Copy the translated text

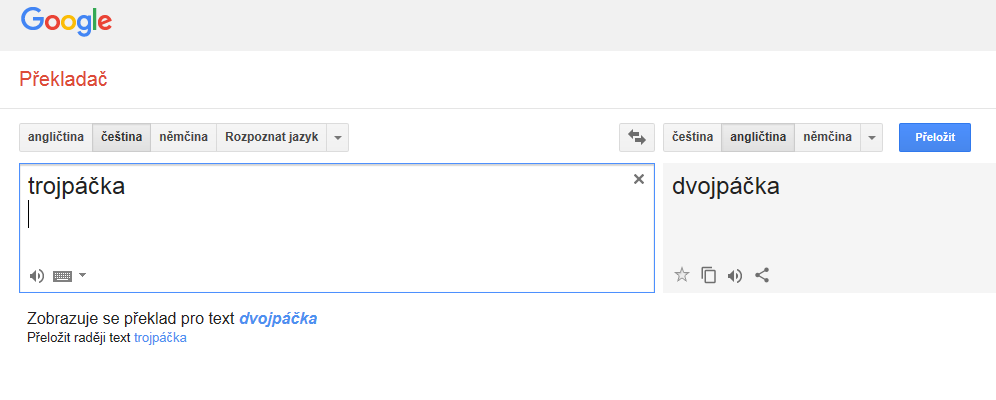pos(709,275)
